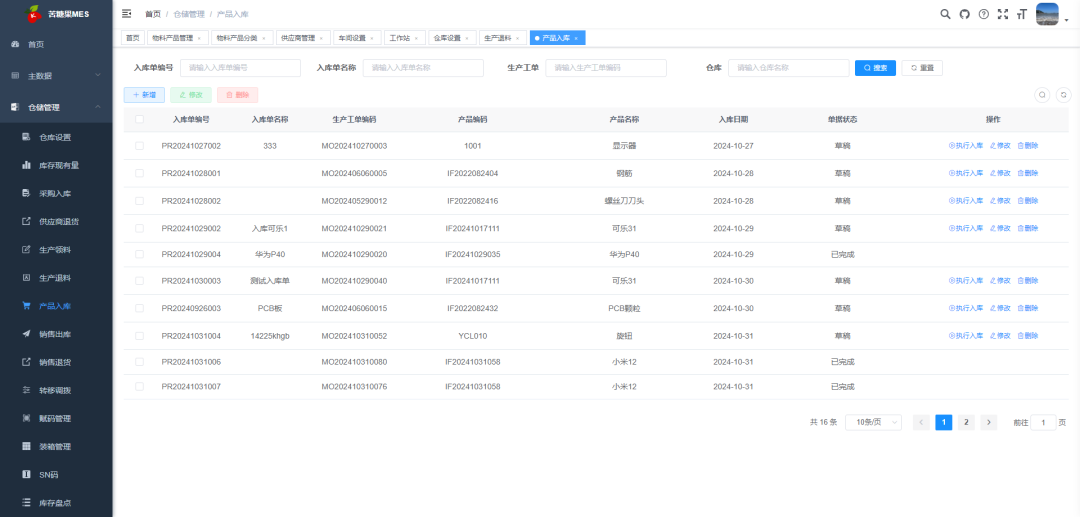This screenshot has width=1080, height=517.
Task: Click the round hide-search icon above table
Action: pyautogui.click(x=1042, y=95)
